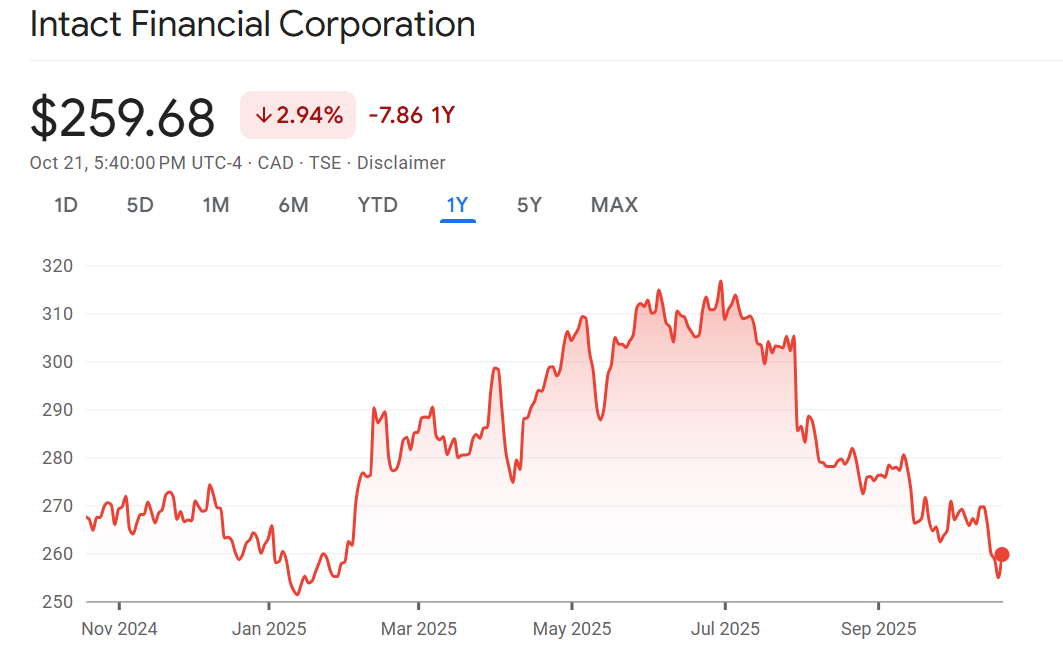Click the Intact Financial Corporation title
This screenshot has height=667, width=1063.
coord(252,24)
